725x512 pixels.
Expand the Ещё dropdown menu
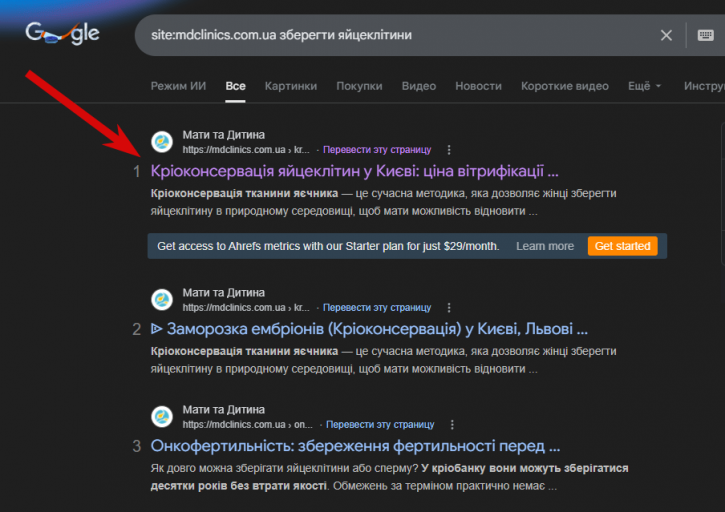pyautogui.click(x=645, y=86)
